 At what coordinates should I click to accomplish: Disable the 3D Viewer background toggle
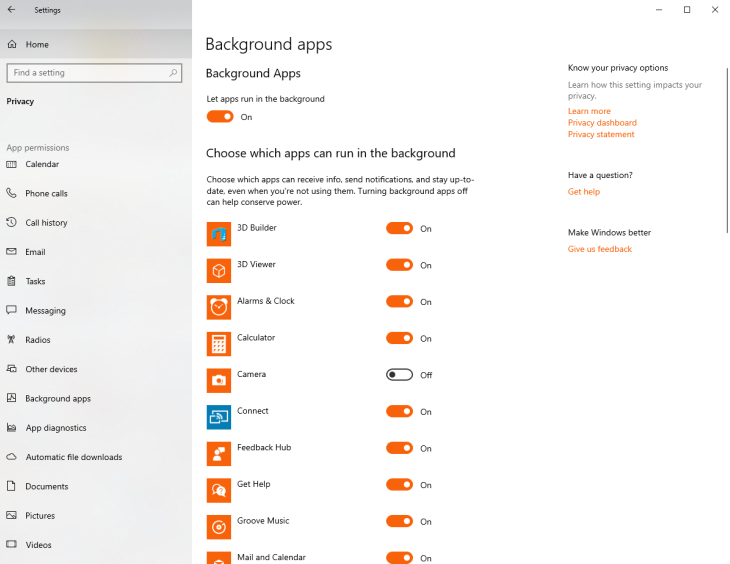point(399,265)
